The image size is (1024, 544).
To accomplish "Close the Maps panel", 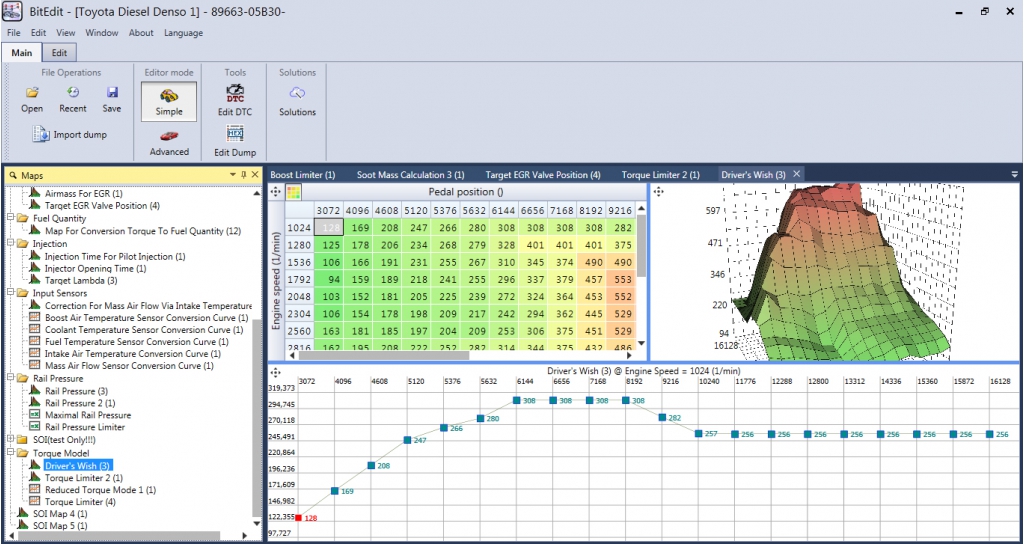I will 255,175.
